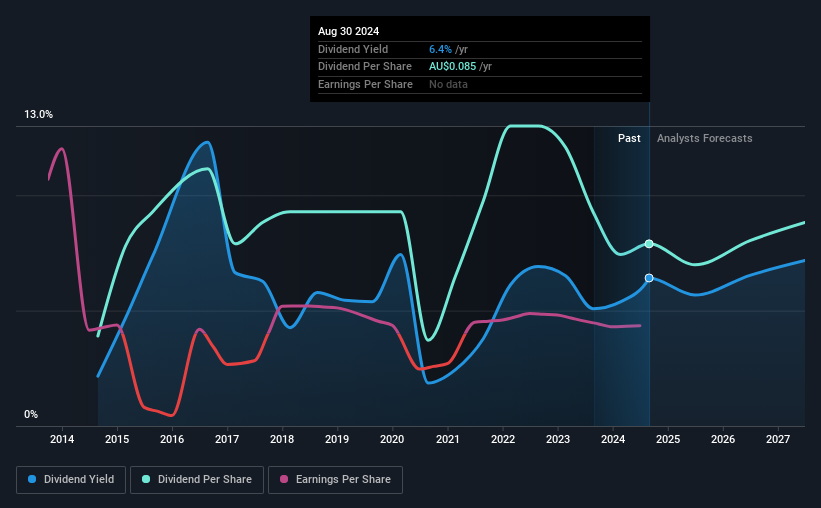Viewport: 821px width, 508px height.
Task: Click the 2021 x-axis label
Action: (448, 439)
